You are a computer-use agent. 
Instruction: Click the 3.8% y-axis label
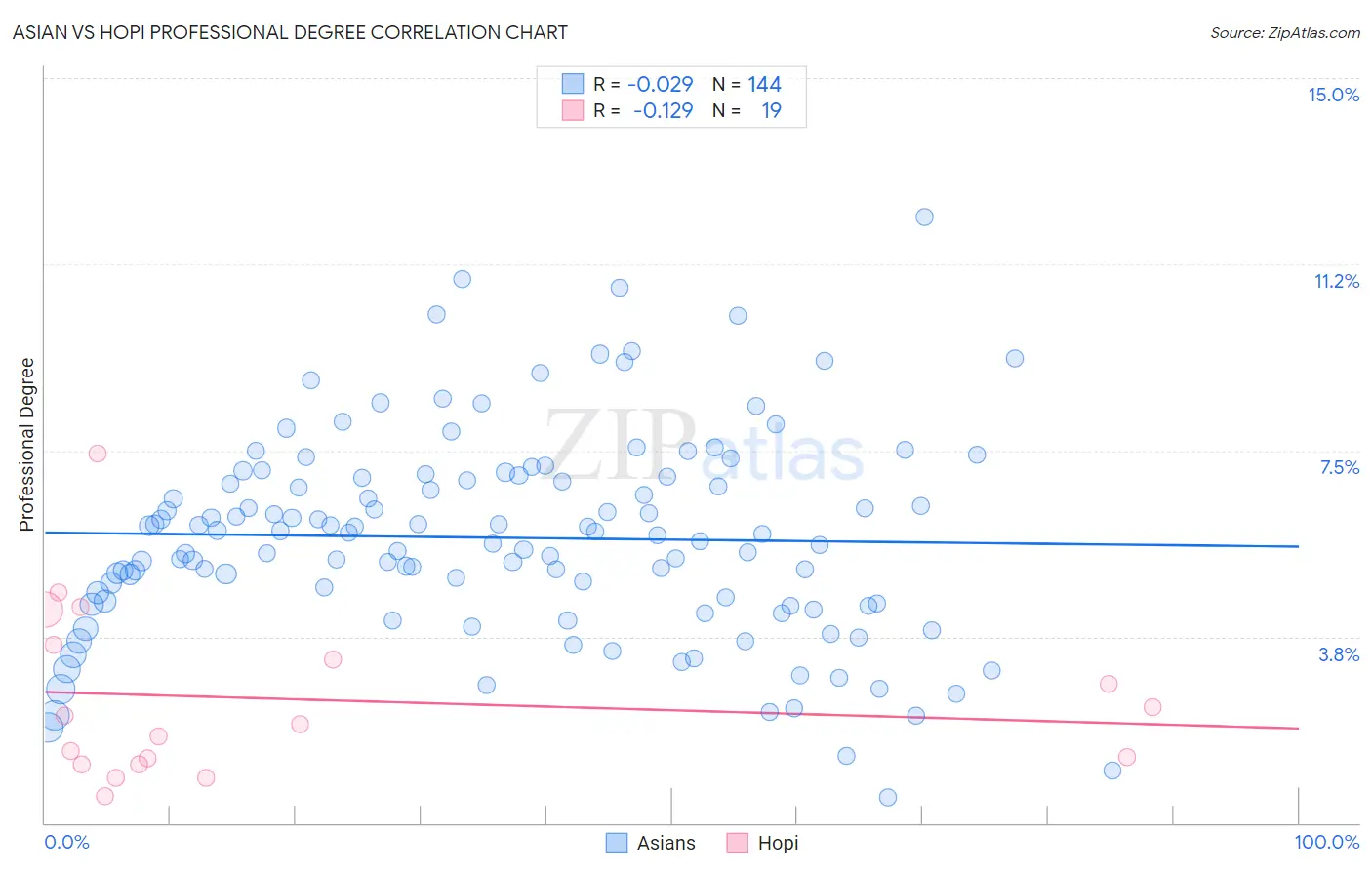point(1339,654)
